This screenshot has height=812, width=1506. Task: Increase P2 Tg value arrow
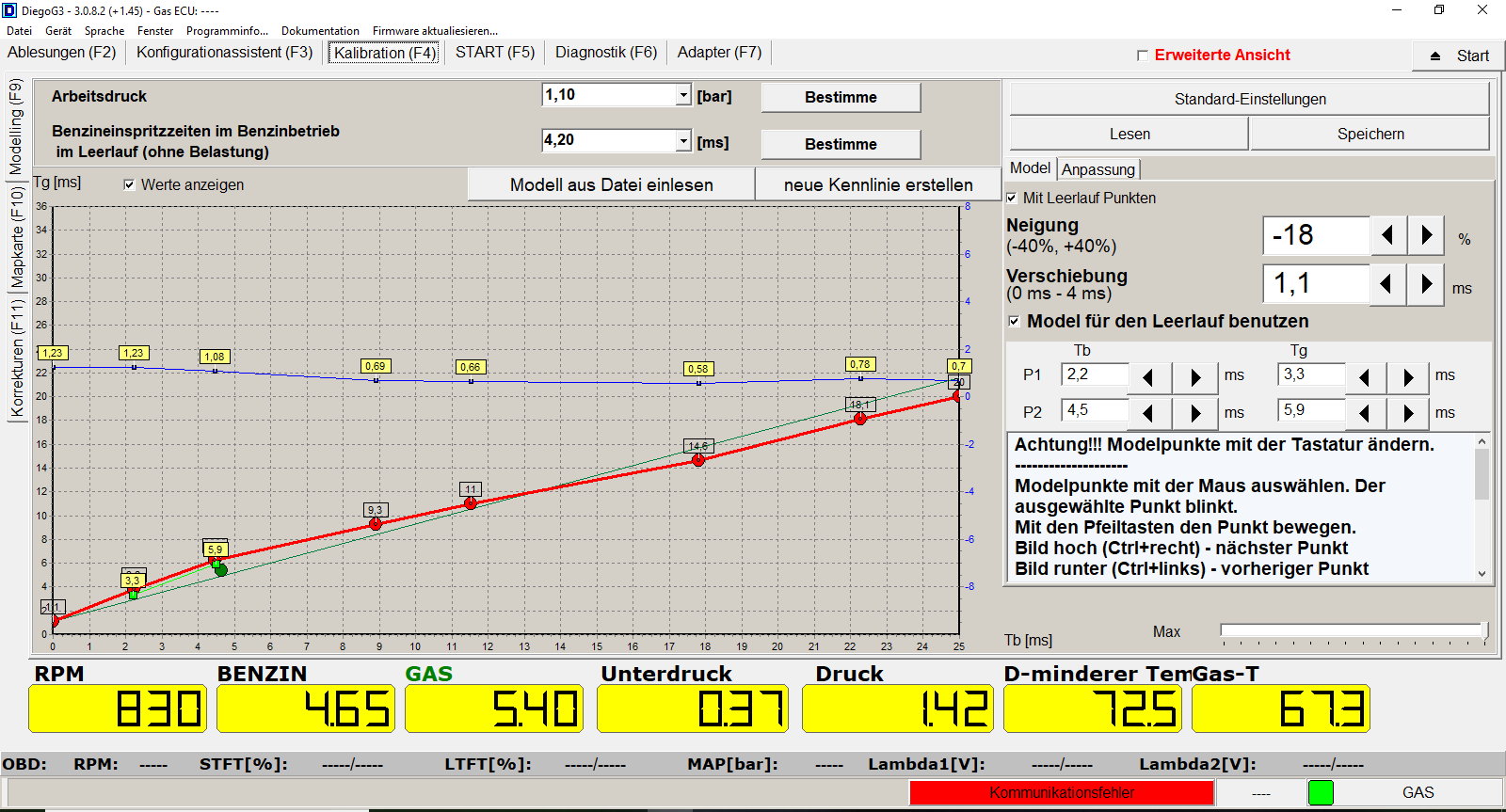[1408, 412]
